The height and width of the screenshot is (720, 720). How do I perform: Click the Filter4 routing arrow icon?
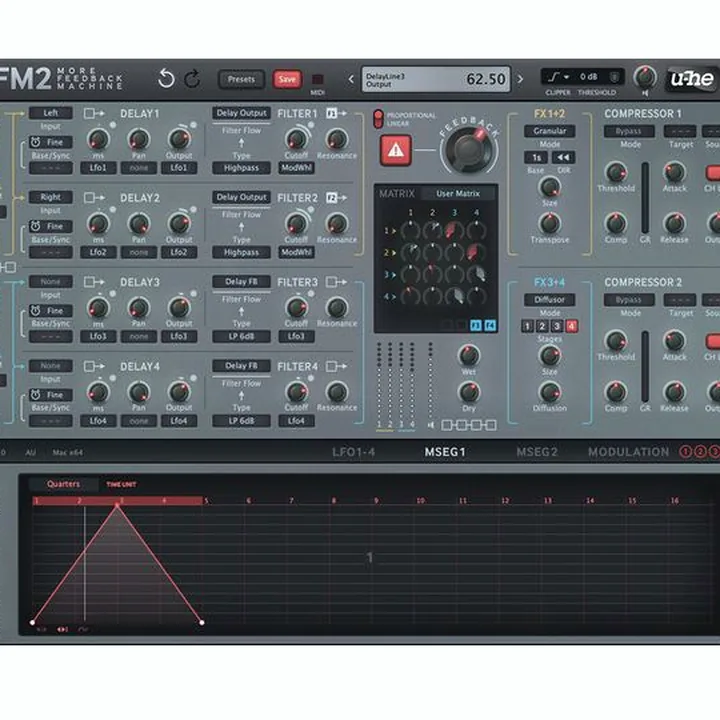[x=336, y=366]
